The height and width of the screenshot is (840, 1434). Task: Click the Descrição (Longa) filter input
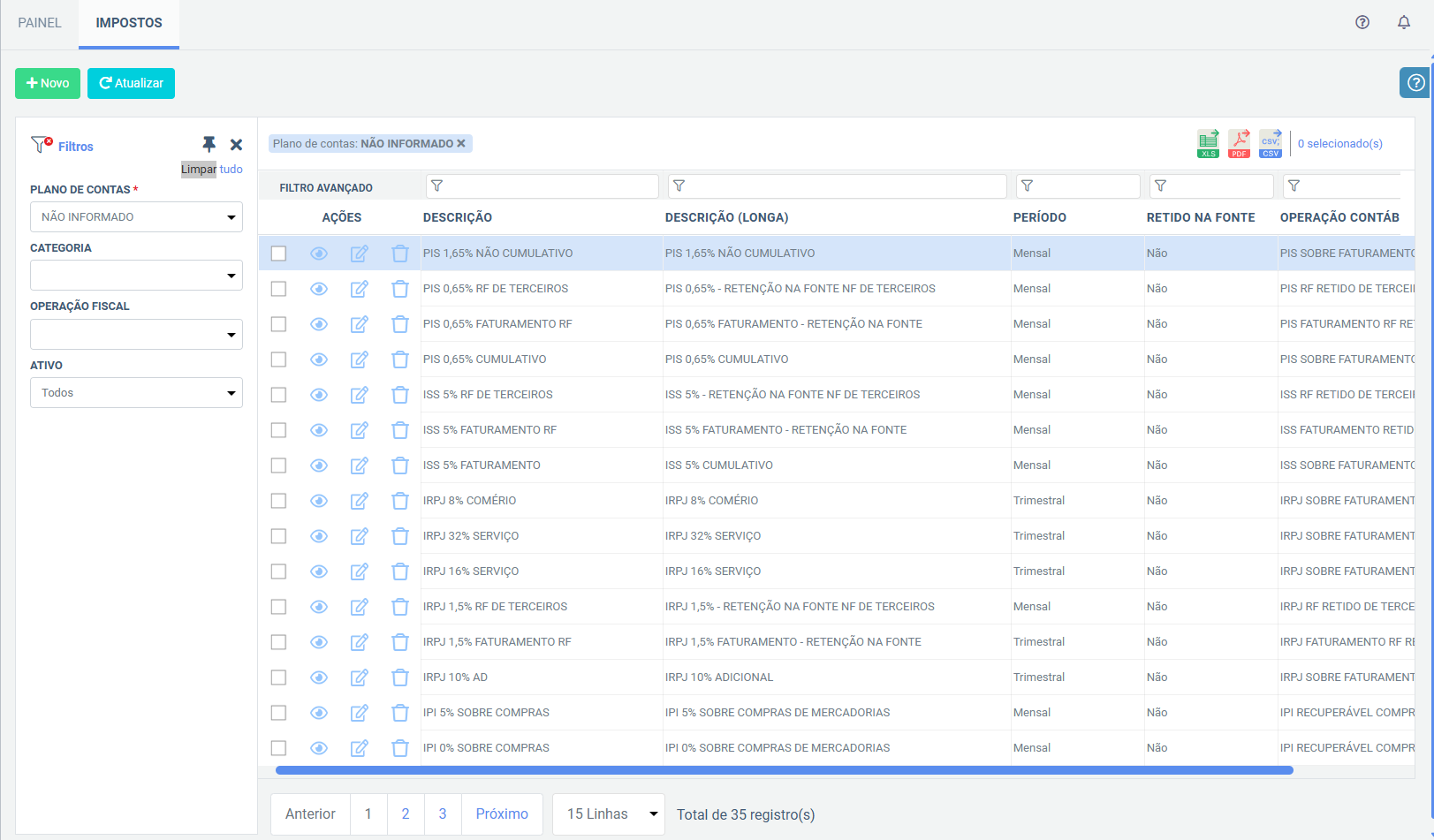[838, 186]
